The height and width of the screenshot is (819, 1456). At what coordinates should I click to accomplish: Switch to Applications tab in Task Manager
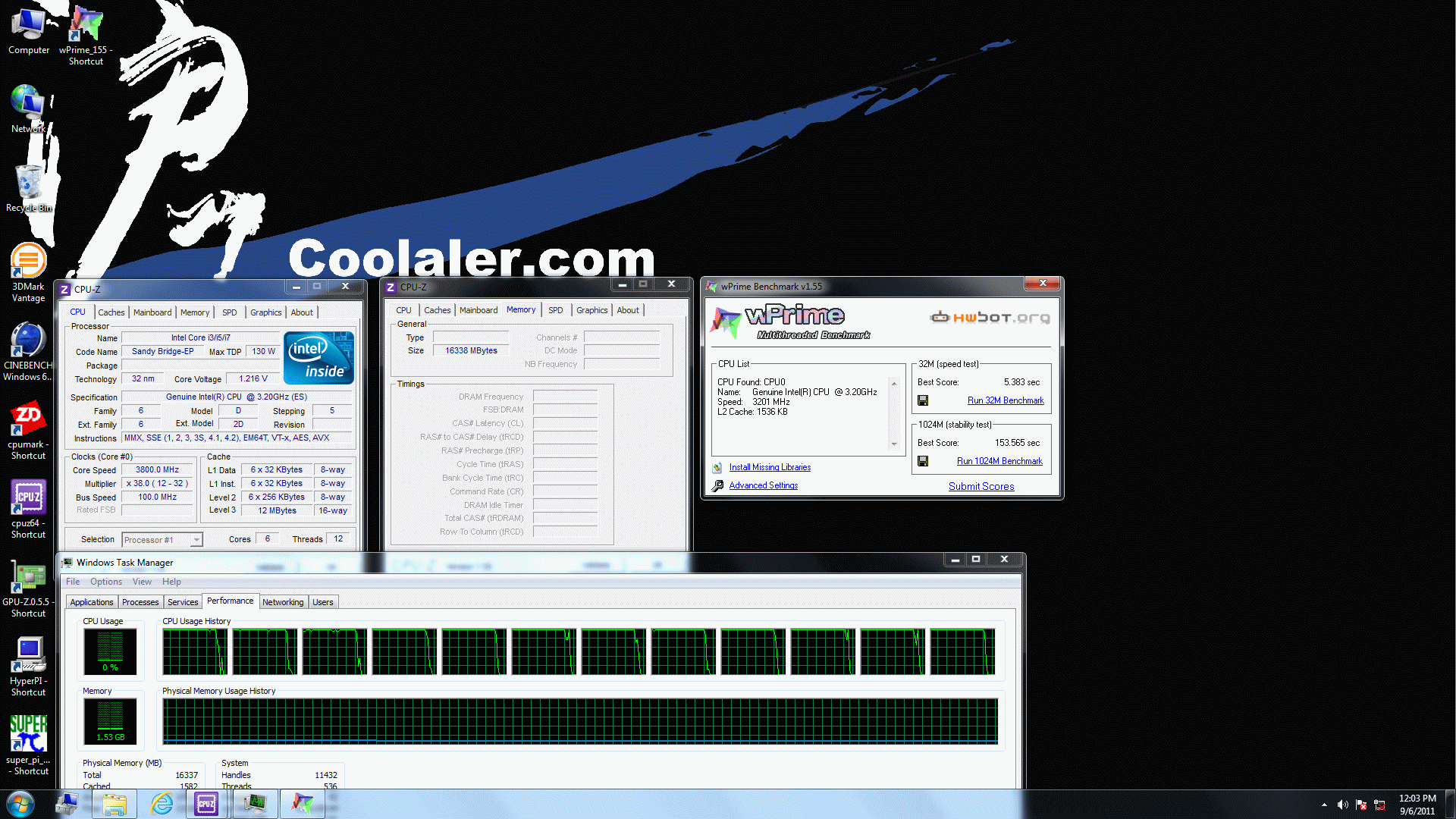[92, 602]
